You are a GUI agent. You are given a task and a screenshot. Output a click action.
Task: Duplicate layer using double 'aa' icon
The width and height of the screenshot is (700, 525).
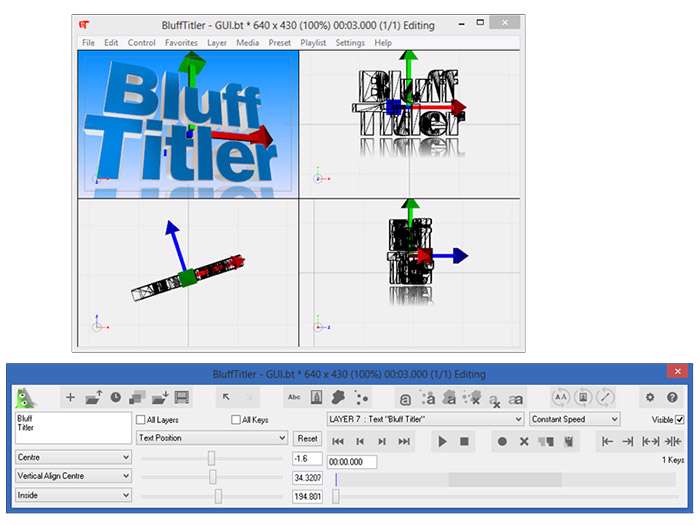[516, 399]
